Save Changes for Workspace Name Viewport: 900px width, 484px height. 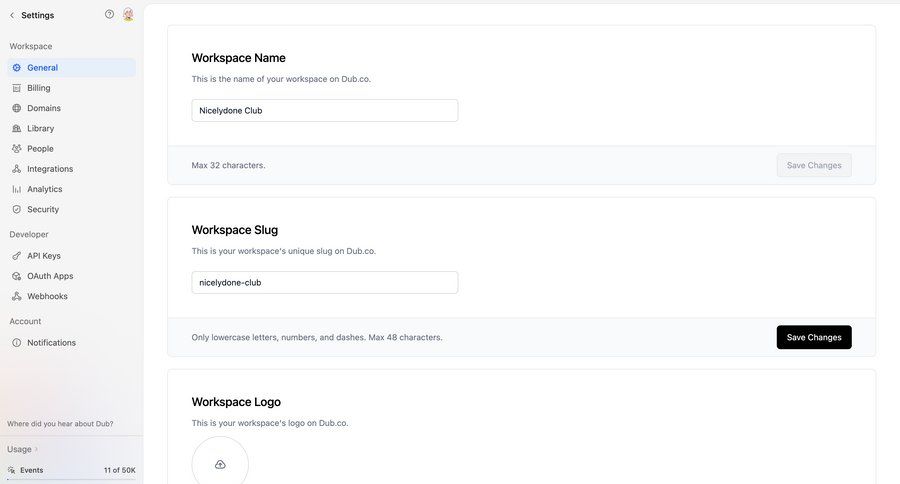click(814, 165)
